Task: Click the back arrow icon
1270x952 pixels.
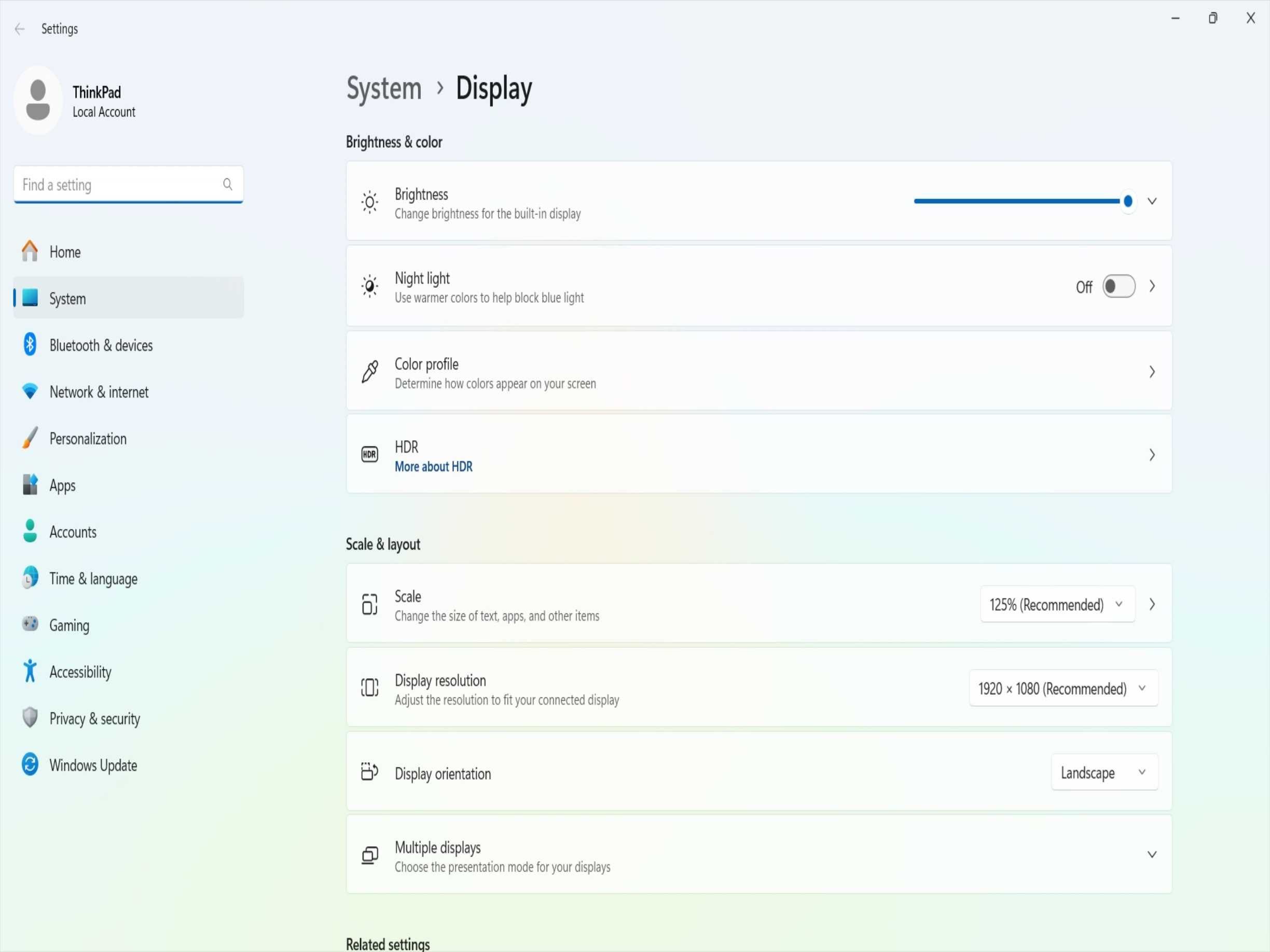Action: coord(20,29)
